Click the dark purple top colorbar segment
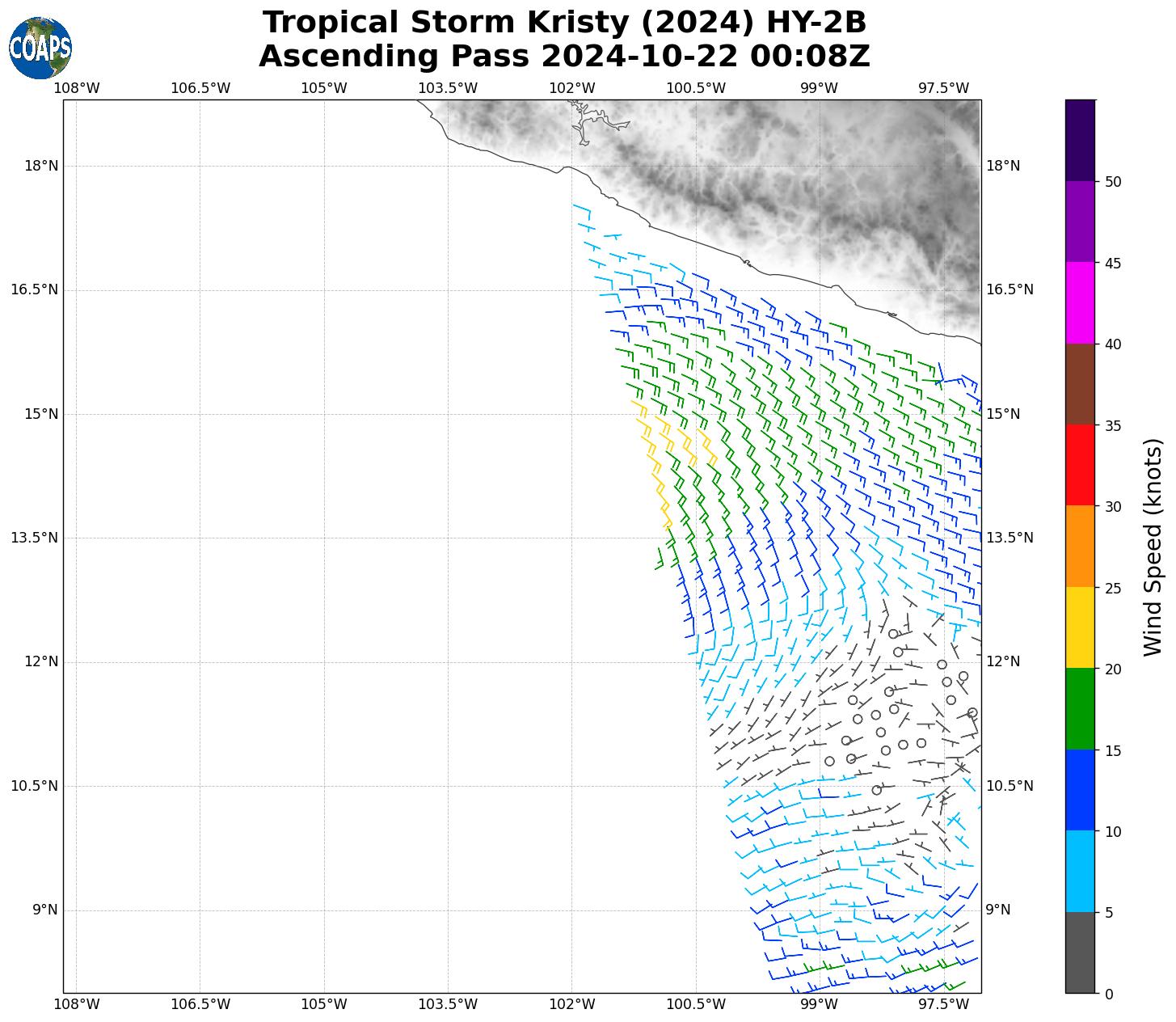 point(1080,140)
